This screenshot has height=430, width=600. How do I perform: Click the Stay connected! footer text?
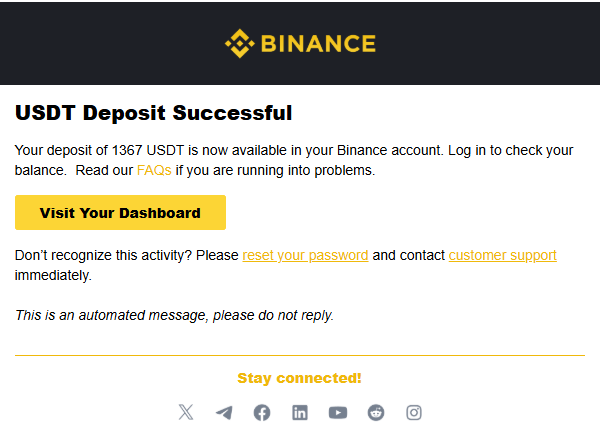299,378
